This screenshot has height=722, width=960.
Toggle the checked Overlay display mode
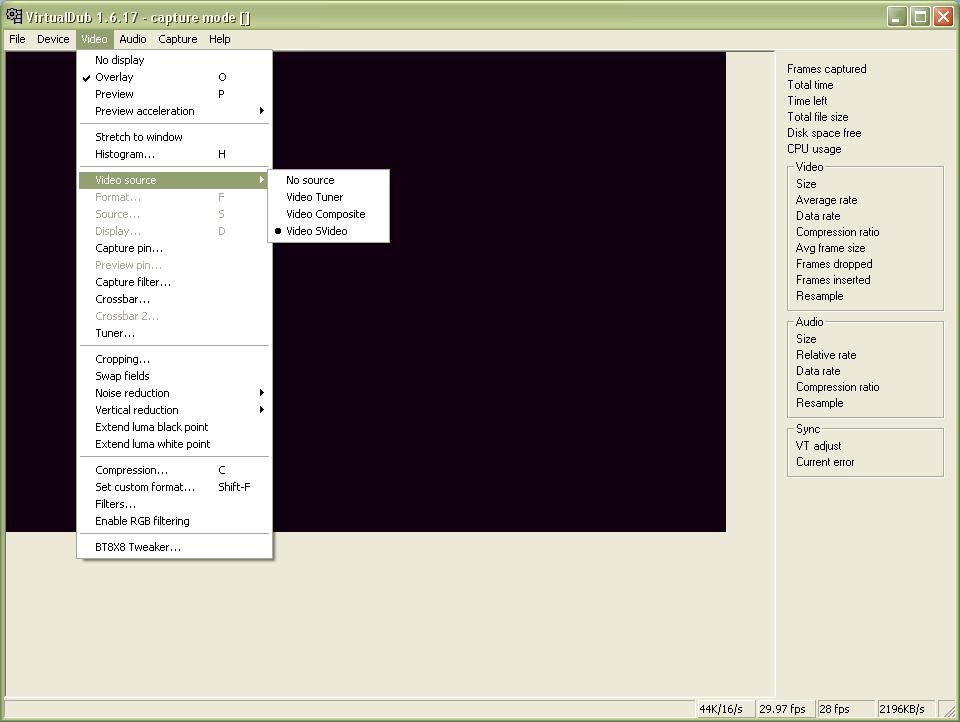174,77
